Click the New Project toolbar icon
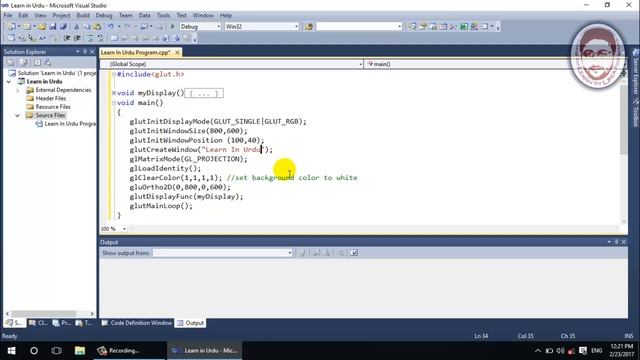 pyautogui.click(x=11, y=27)
